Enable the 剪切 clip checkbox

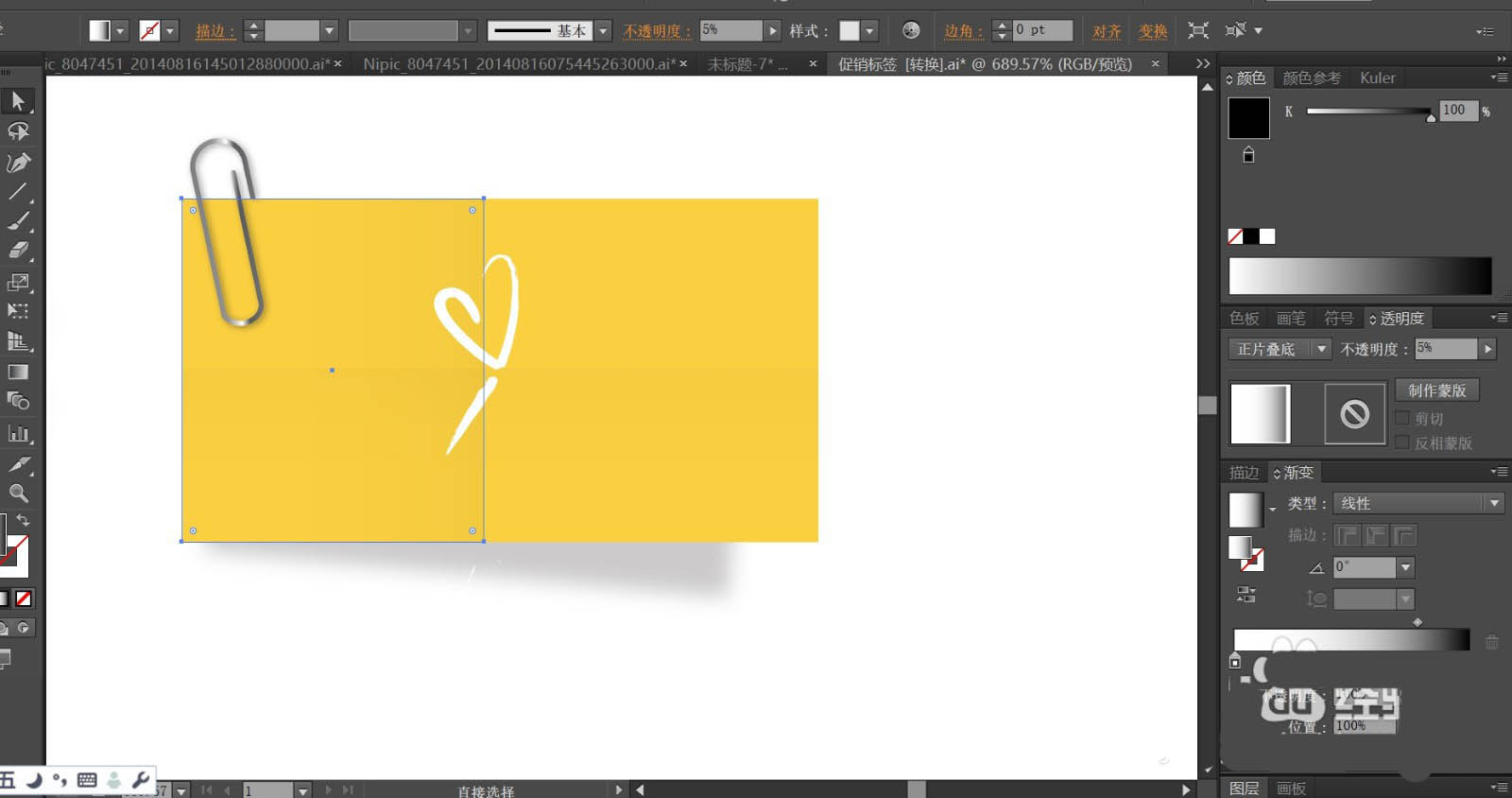tap(1402, 418)
